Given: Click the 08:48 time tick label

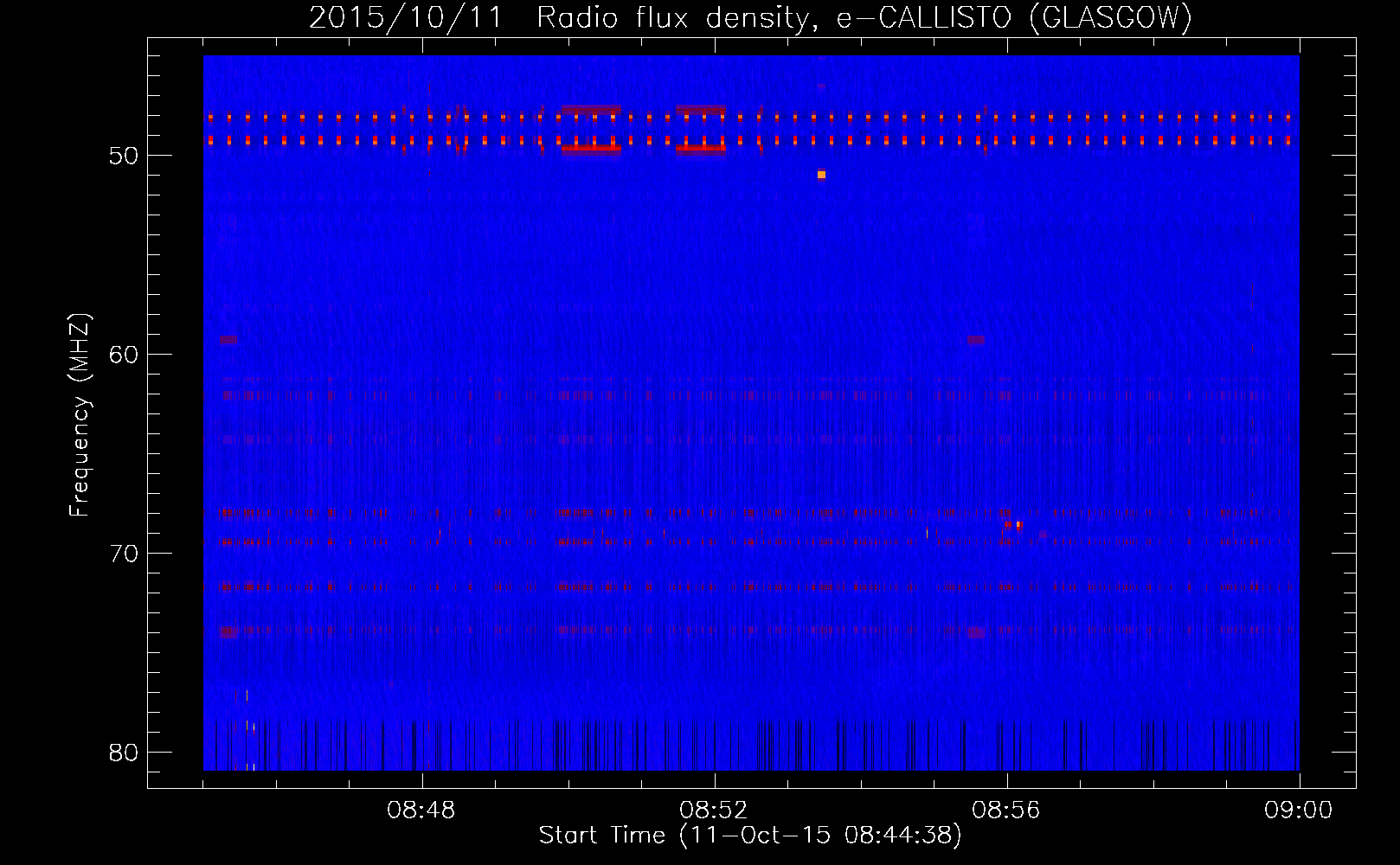Looking at the screenshot, I should (421, 811).
